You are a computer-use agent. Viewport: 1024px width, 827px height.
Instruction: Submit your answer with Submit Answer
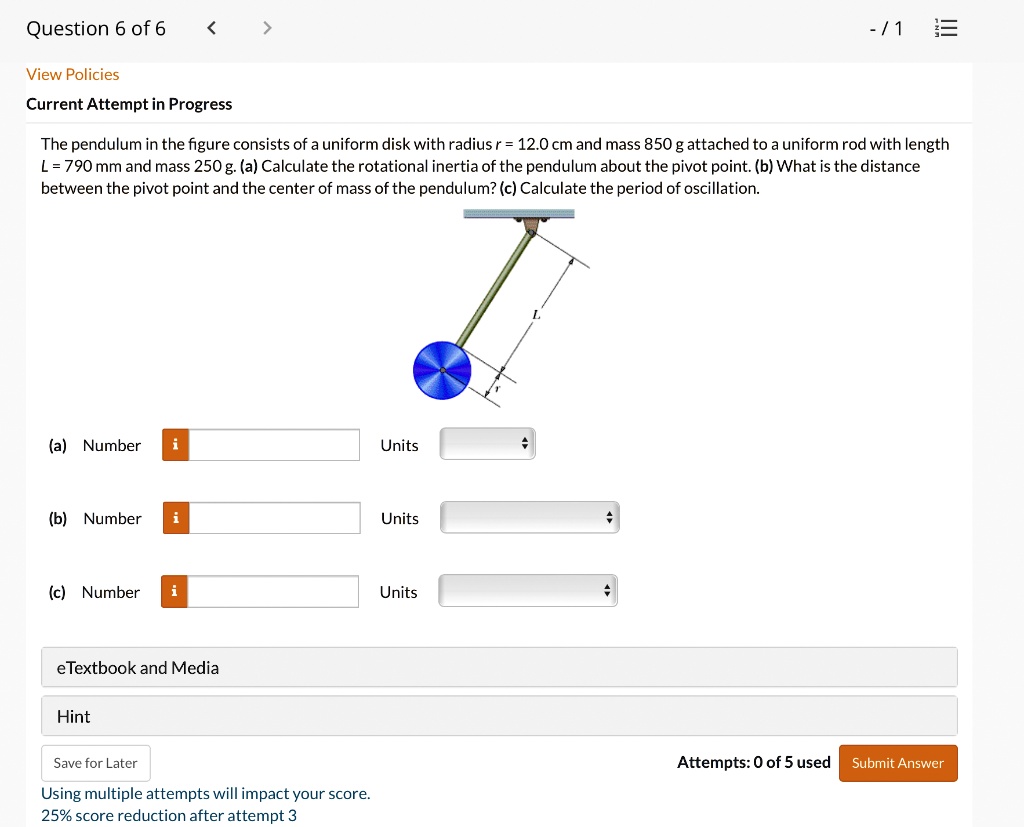898,762
